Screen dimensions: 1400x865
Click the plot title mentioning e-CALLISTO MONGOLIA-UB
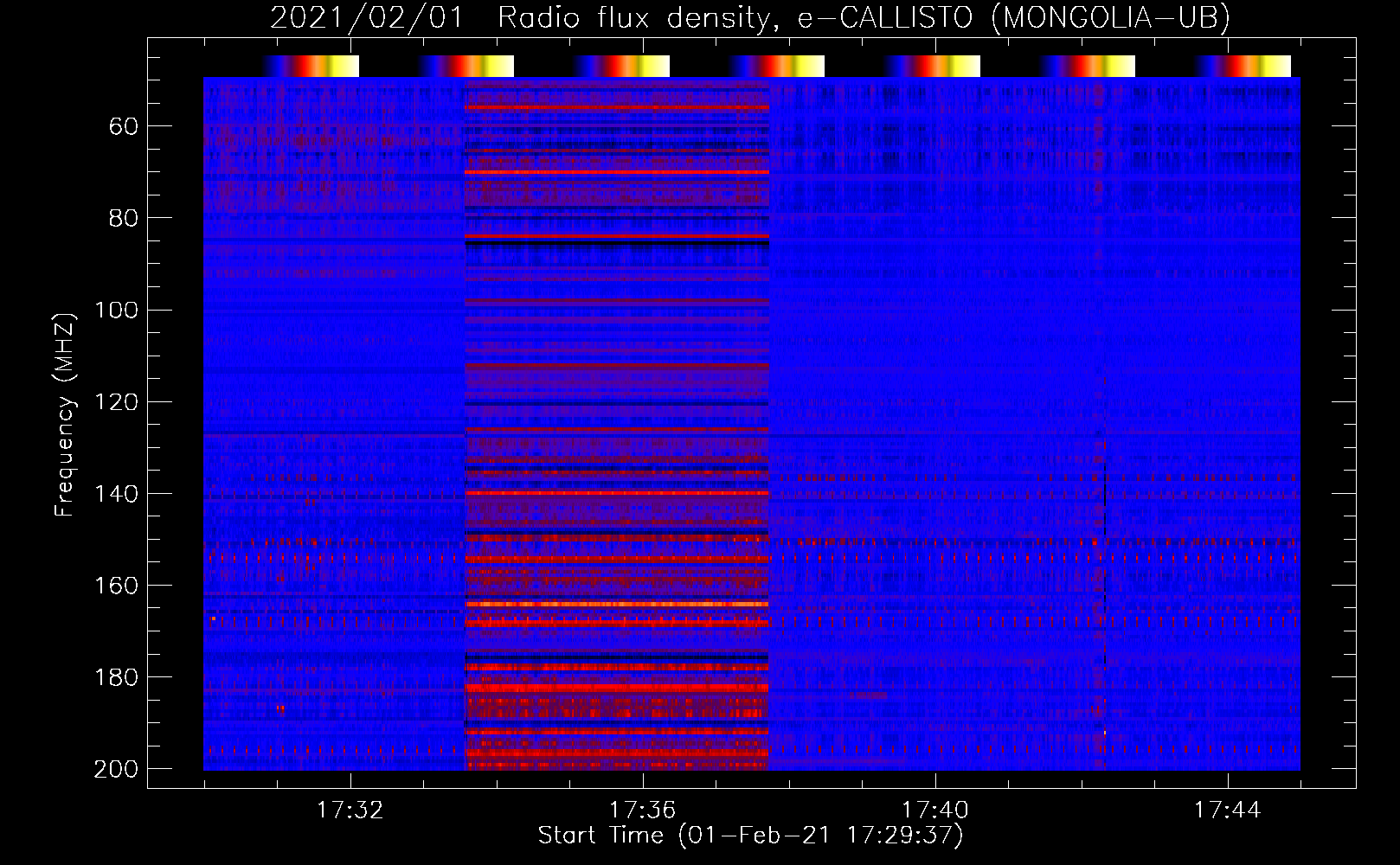click(750, 17)
